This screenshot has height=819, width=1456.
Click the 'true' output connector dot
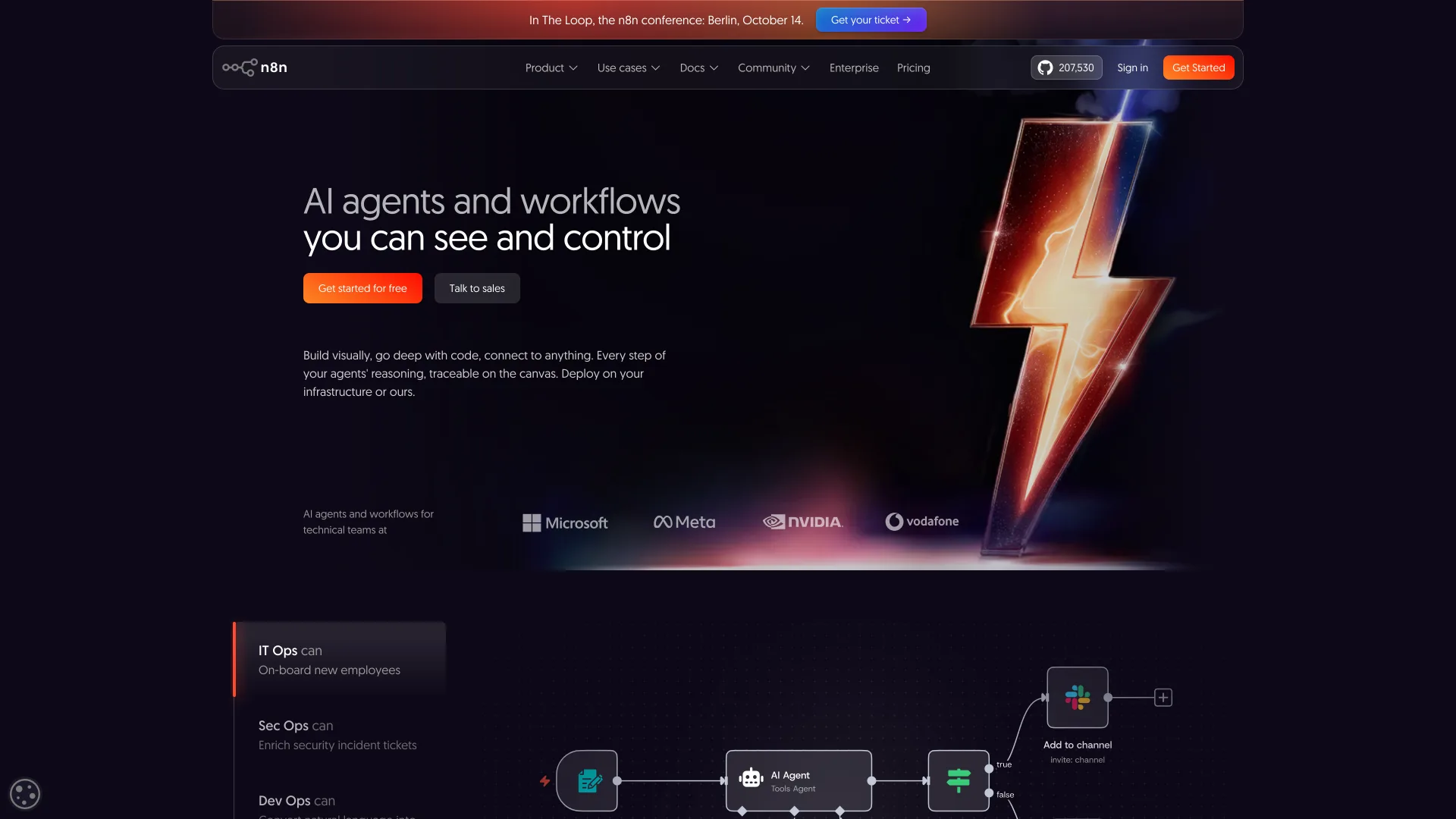tap(989, 769)
